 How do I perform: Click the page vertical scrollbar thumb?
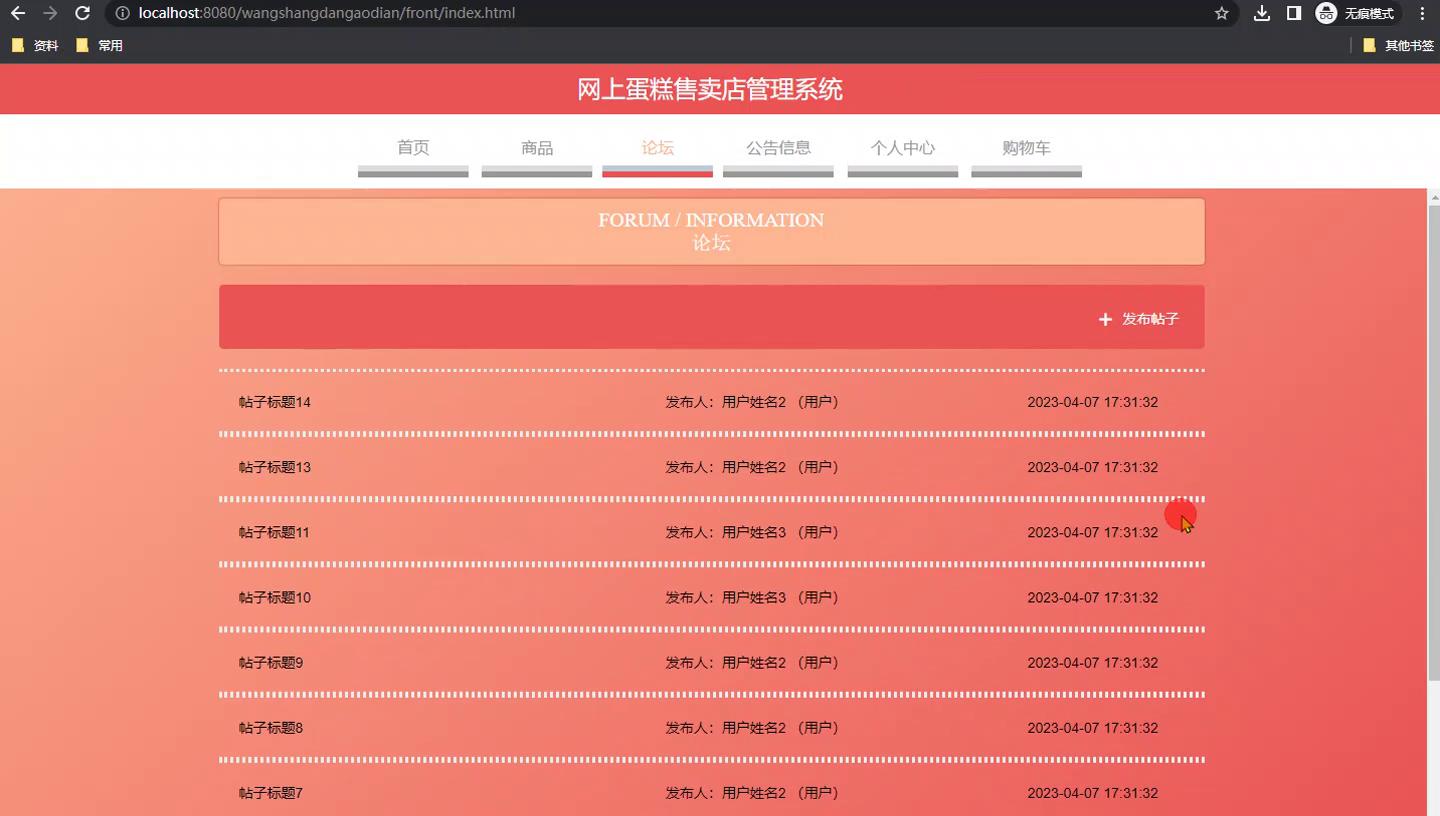[1434, 443]
